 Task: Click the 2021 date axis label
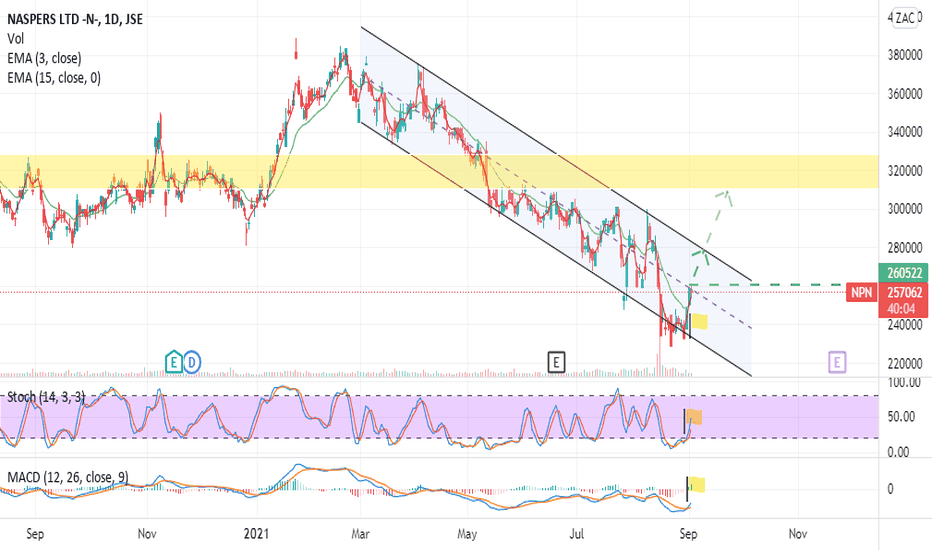256,533
